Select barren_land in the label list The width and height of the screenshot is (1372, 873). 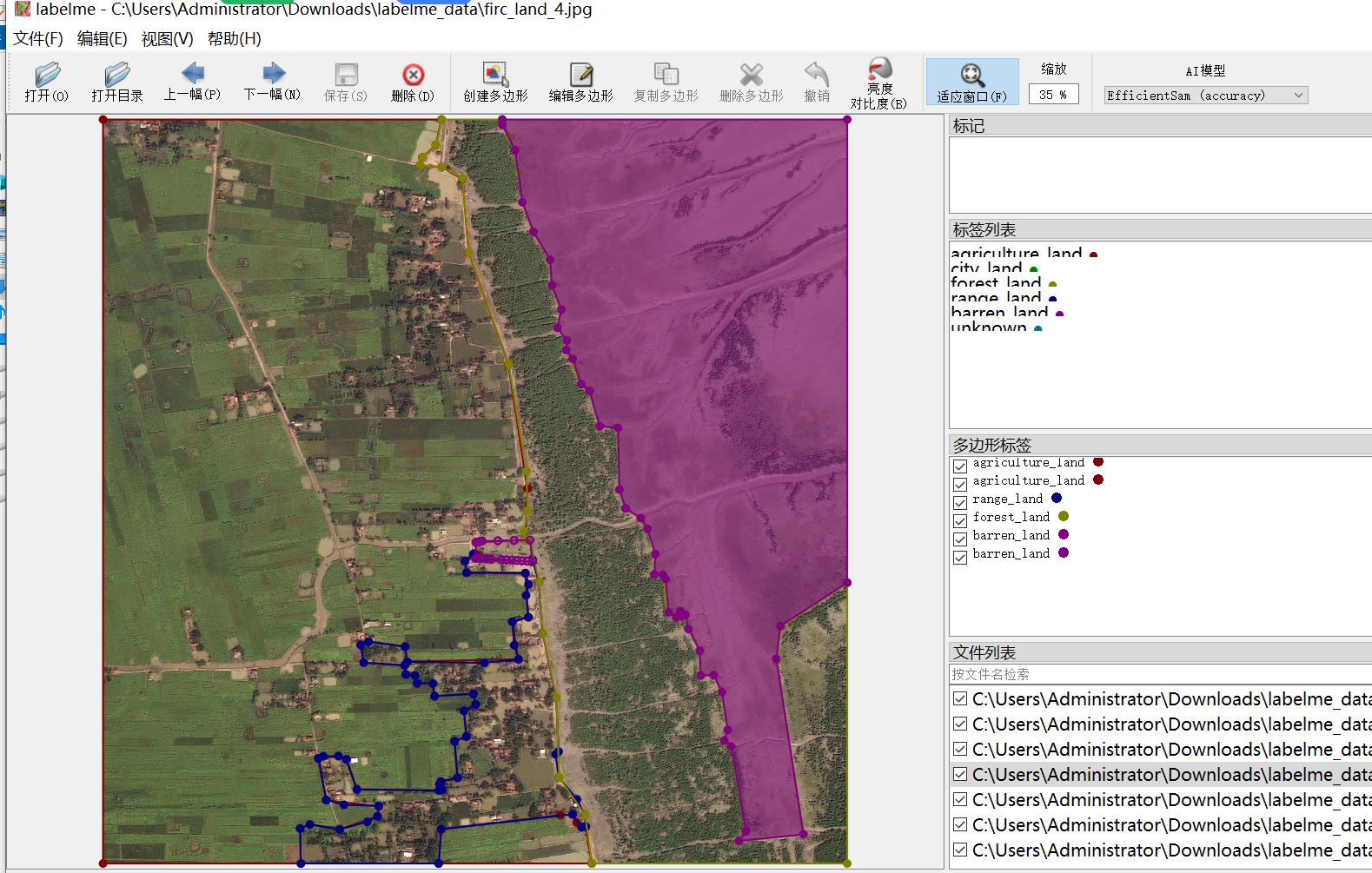[999, 313]
